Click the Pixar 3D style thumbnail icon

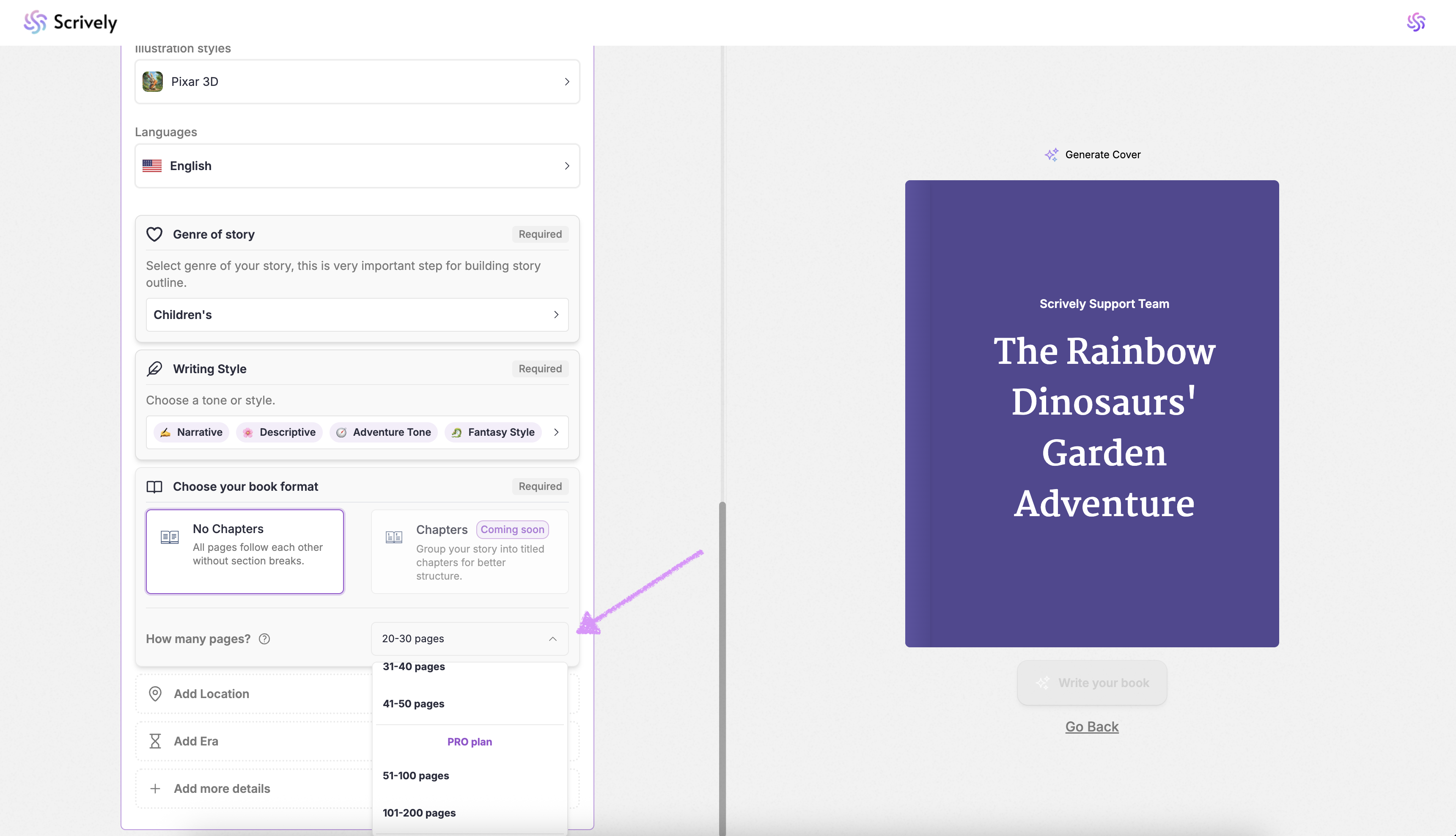click(153, 82)
